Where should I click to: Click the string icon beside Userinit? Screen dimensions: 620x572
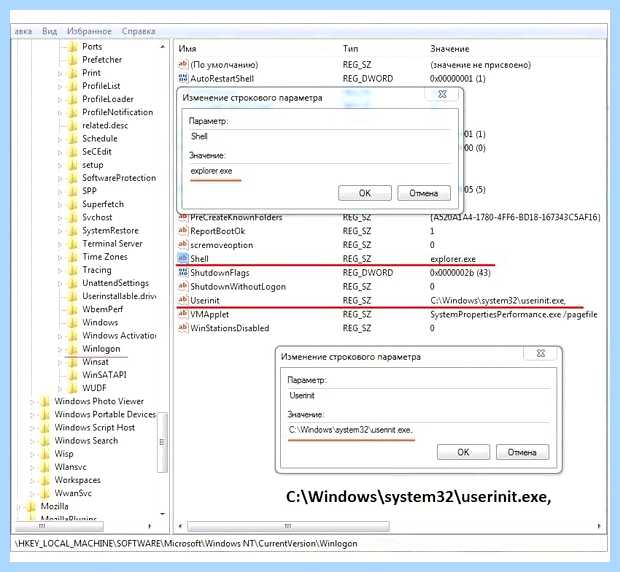(x=183, y=300)
